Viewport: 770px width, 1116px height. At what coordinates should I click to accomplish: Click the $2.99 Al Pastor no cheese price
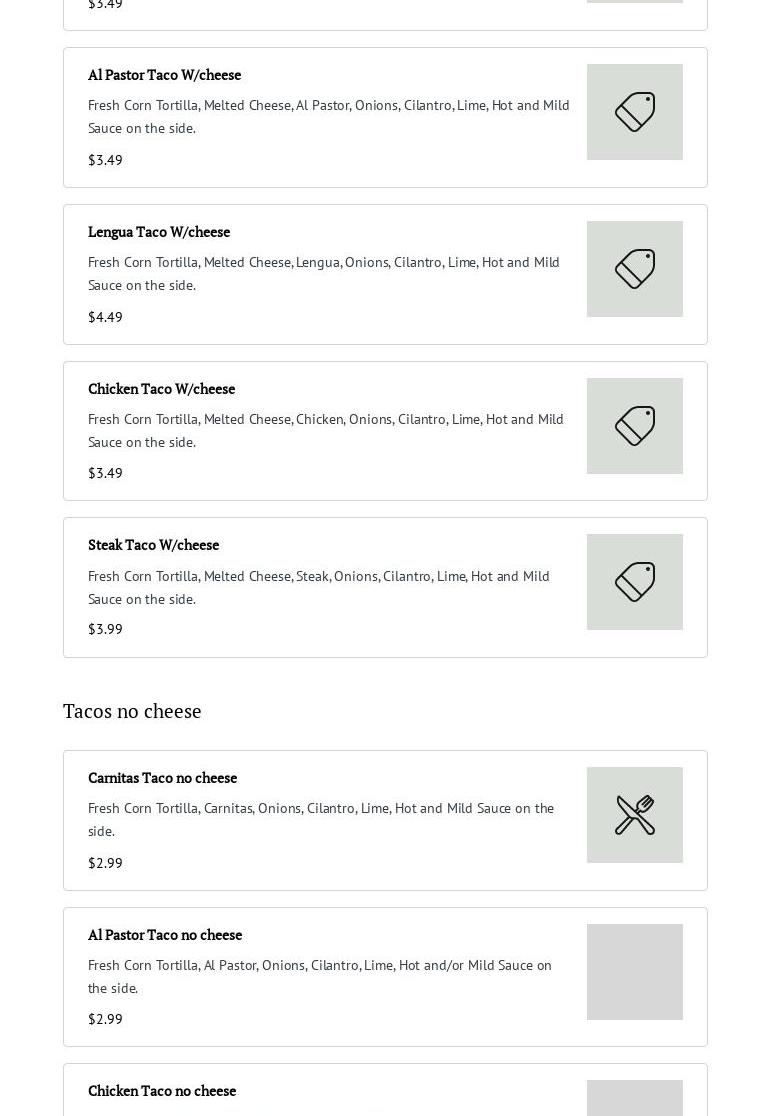[105, 1019]
